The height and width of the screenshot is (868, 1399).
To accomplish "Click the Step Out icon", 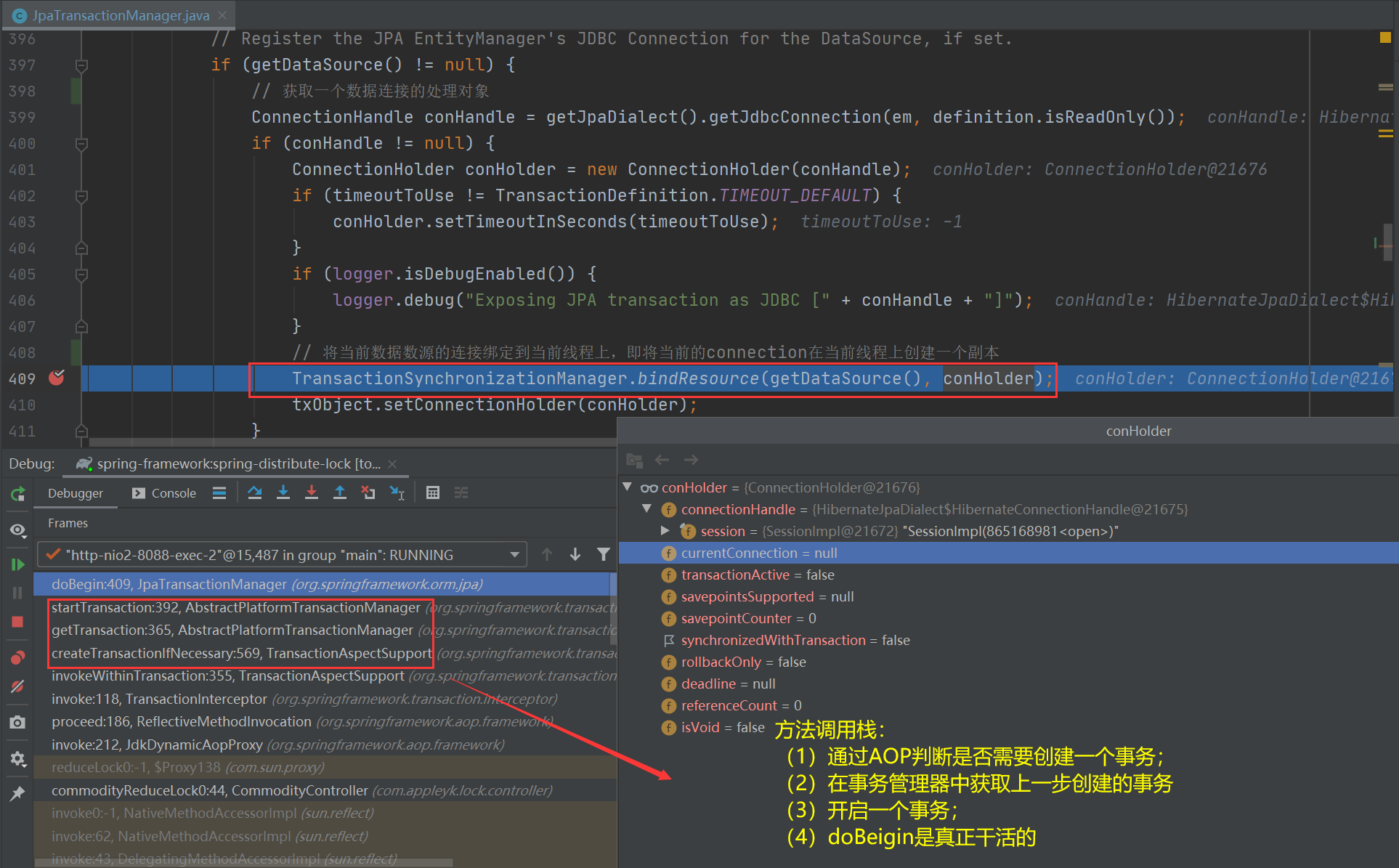I will 339,493.
